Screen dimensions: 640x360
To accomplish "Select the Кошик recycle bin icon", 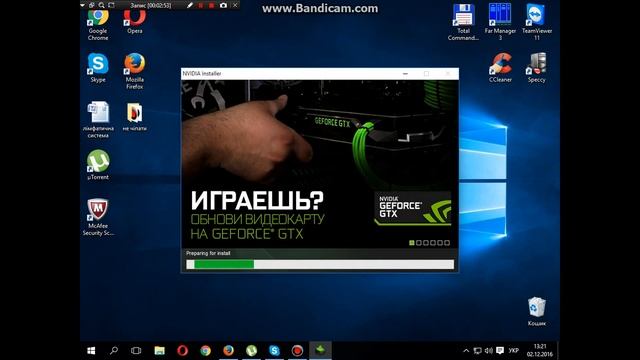I will coord(537,311).
